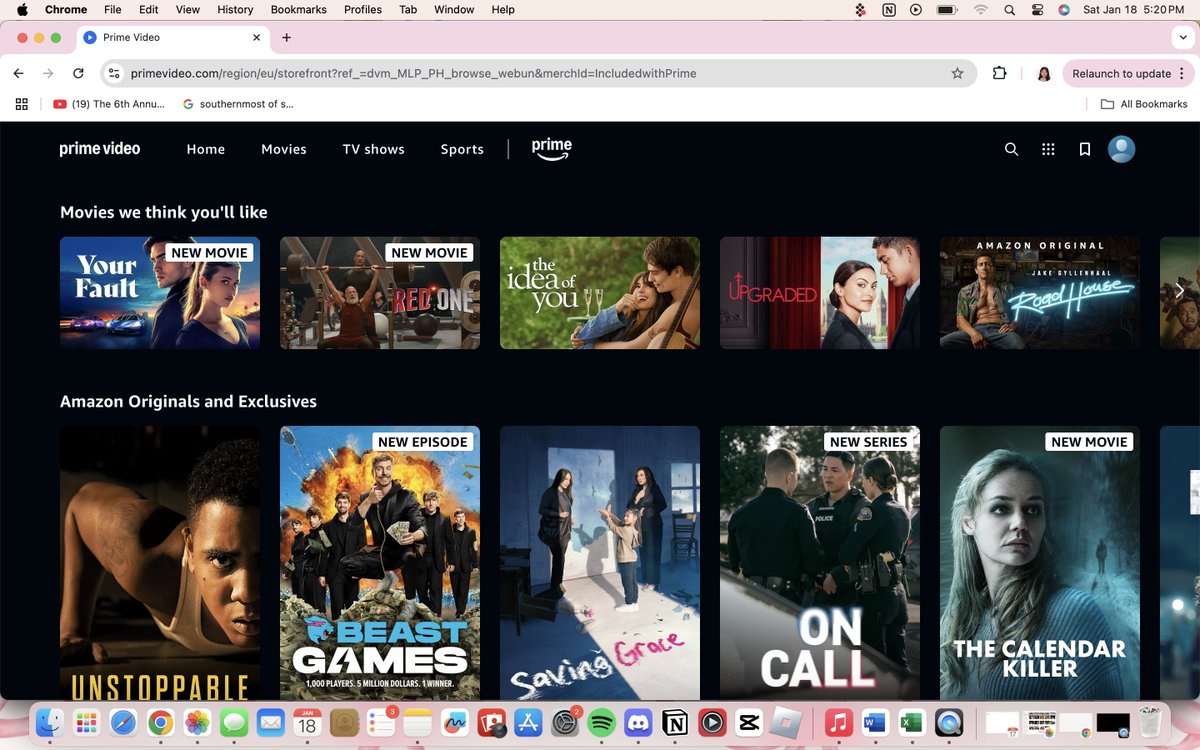The image size is (1200, 750).
Task: Expand the Chrome tab search dropdown
Action: (1183, 37)
